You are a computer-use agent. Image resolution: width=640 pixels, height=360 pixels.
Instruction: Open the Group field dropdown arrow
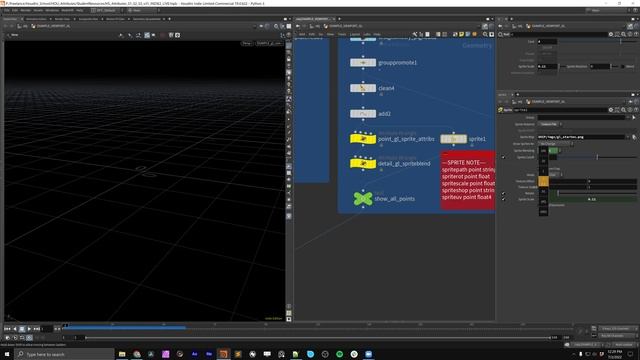coord(628,118)
